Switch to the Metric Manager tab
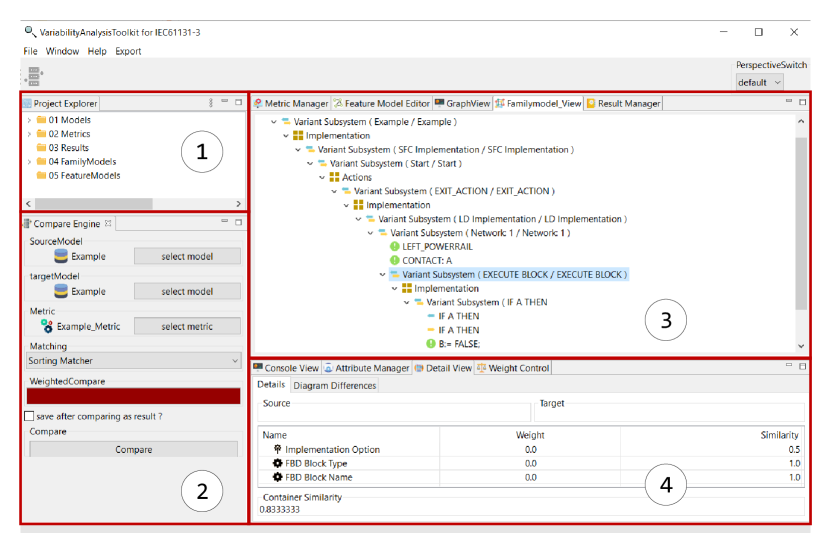831x551 pixels. click(291, 103)
